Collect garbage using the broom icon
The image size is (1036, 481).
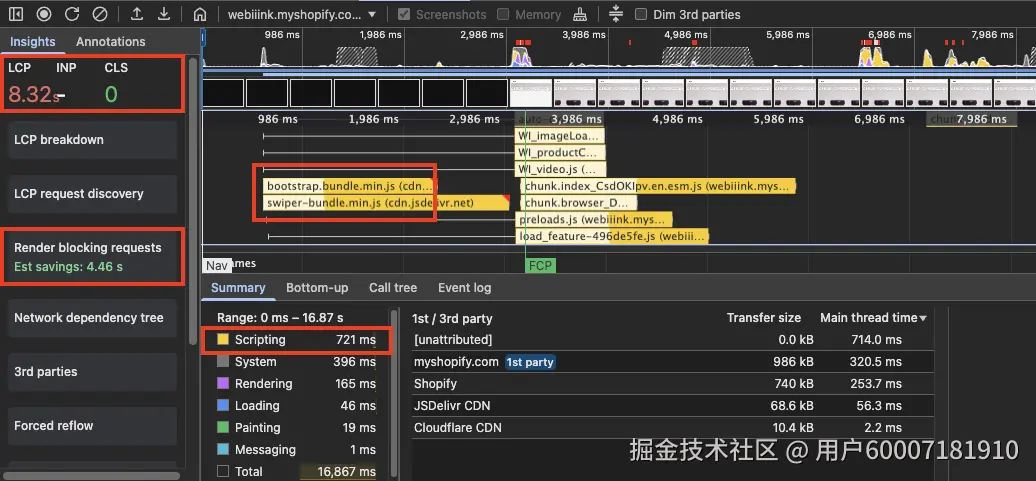579,14
